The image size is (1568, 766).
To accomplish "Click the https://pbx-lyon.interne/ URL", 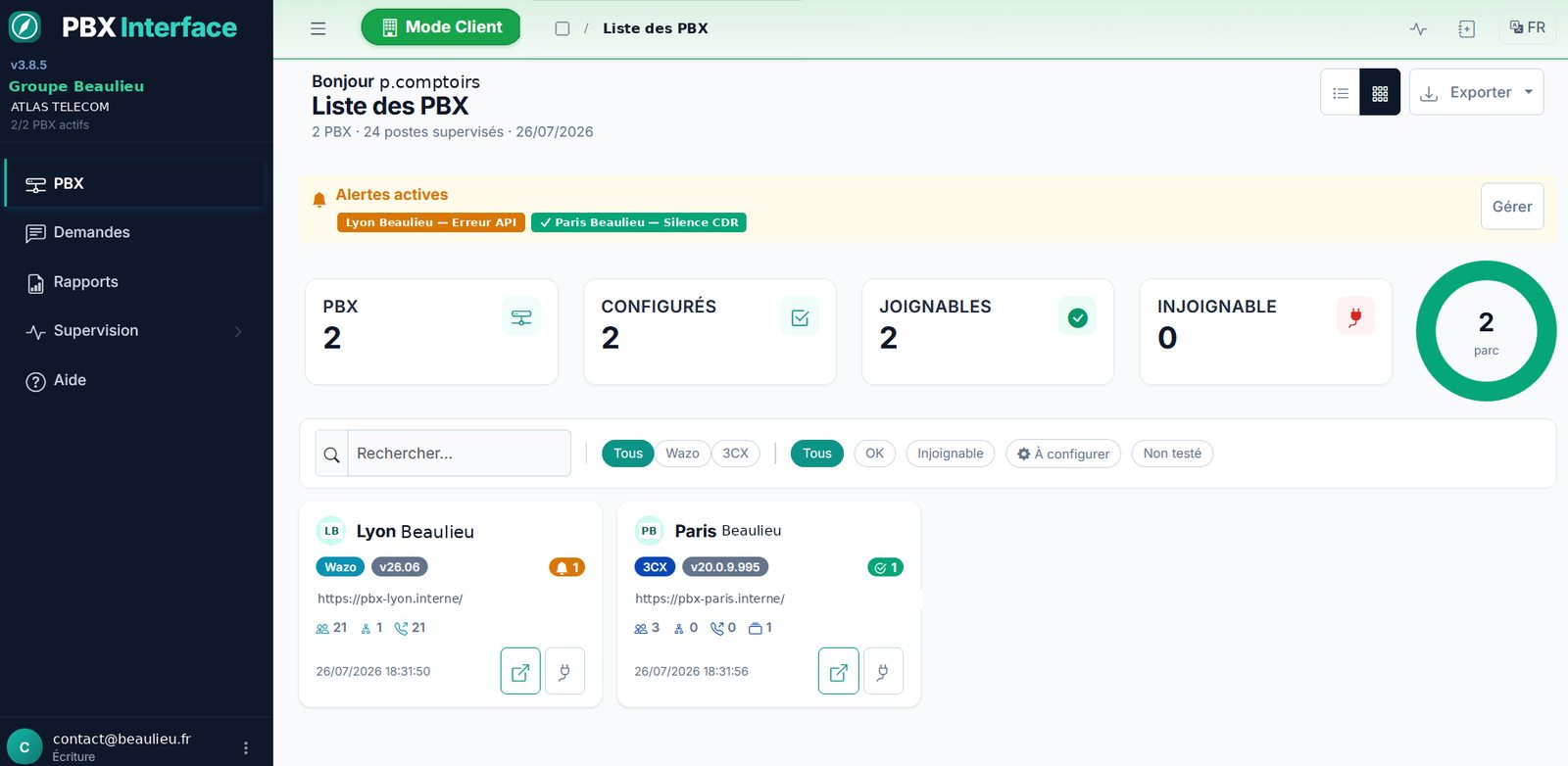I will click(390, 598).
